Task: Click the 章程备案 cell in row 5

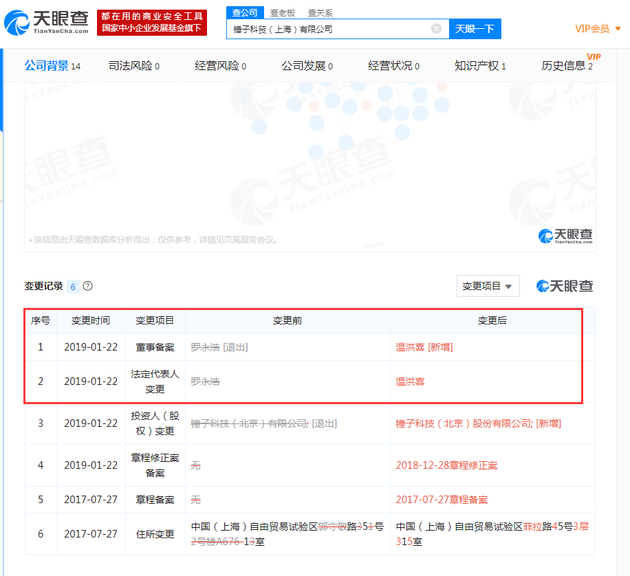Action: point(155,499)
